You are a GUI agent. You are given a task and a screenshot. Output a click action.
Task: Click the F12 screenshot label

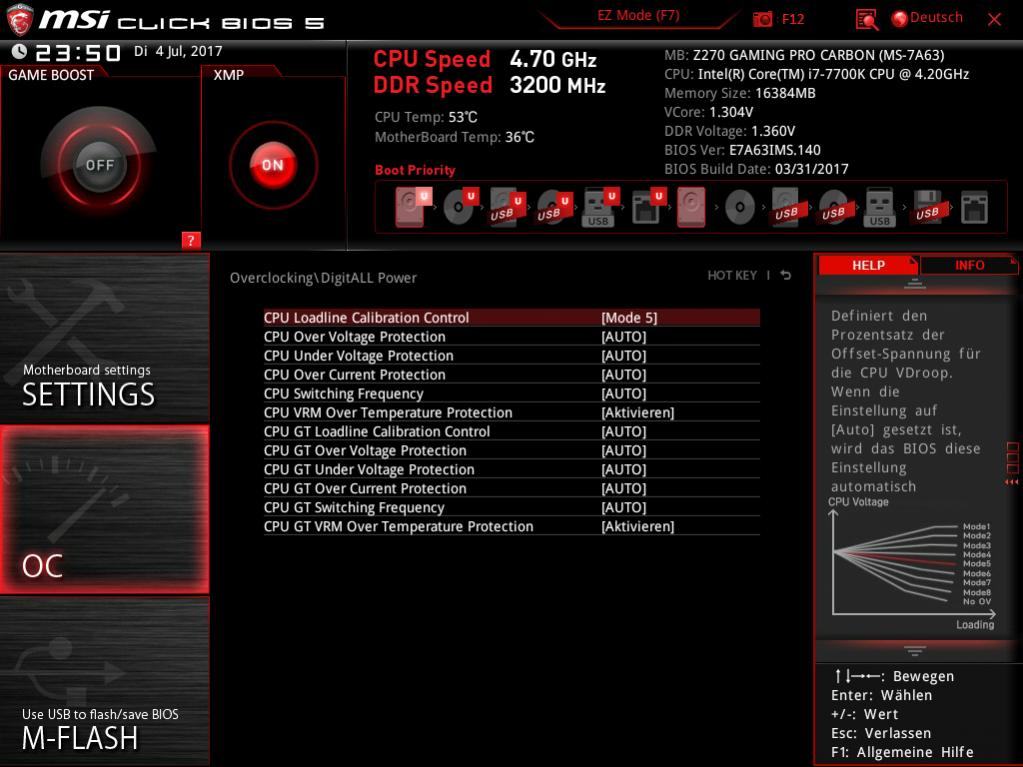tap(793, 19)
